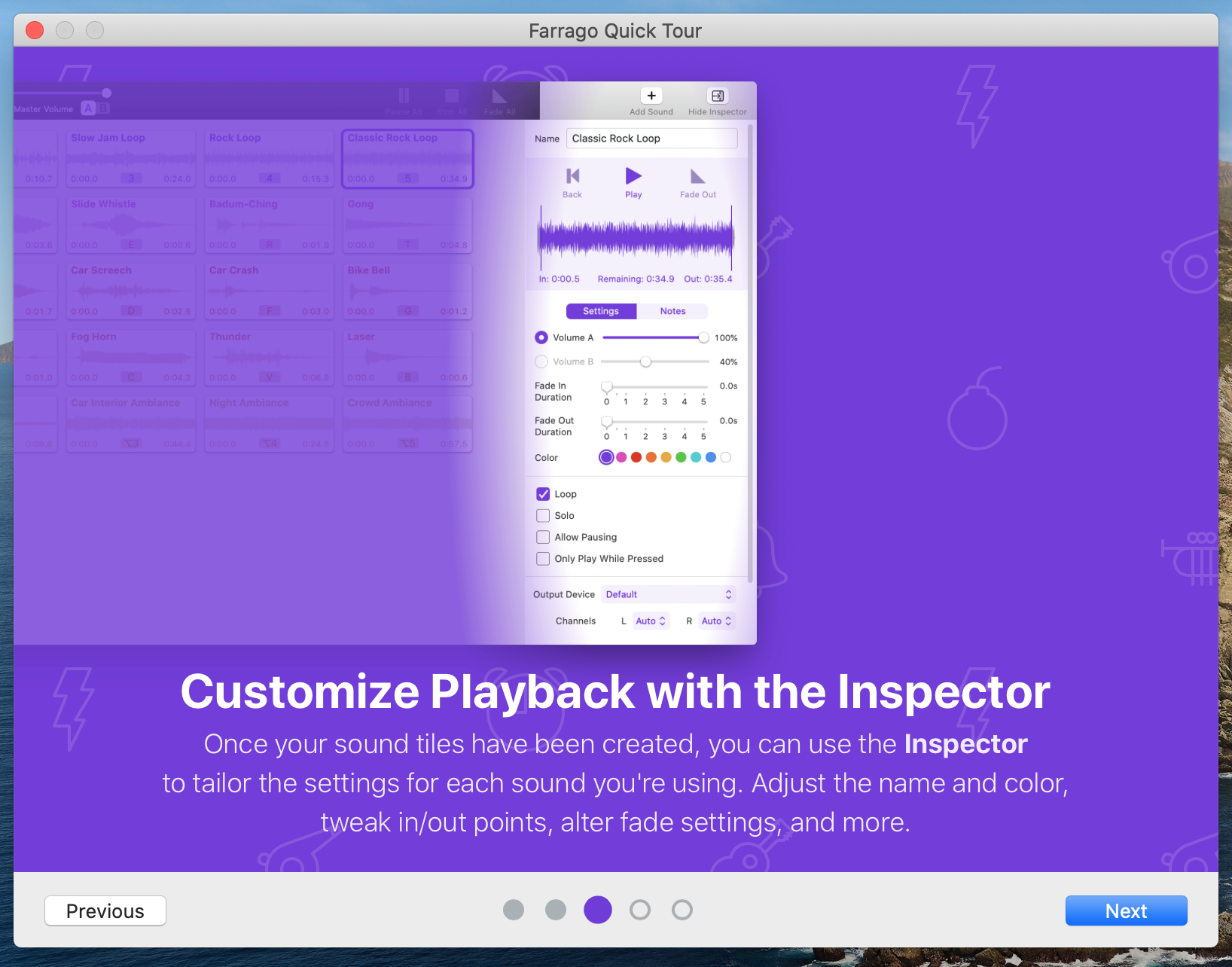The image size is (1232, 967).
Task: Click the Gong sound tile
Action: (407, 225)
